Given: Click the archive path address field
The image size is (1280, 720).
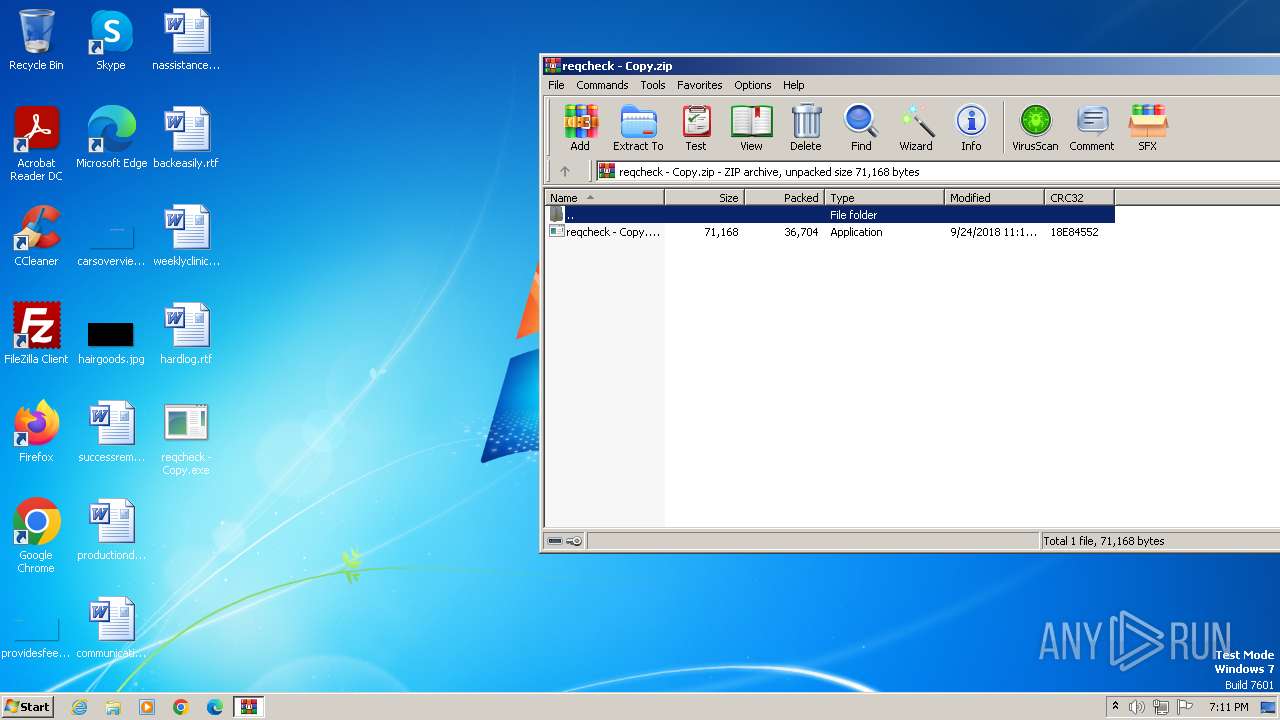Looking at the screenshot, I should (x=937, y=171).
